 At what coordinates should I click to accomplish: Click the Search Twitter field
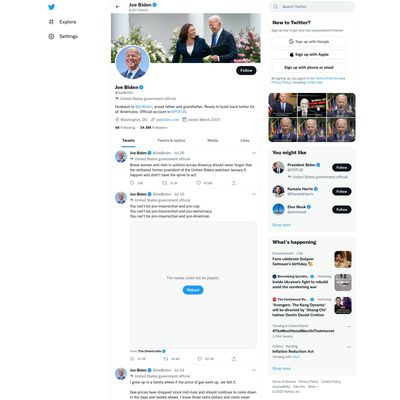(x=312, y=7)
